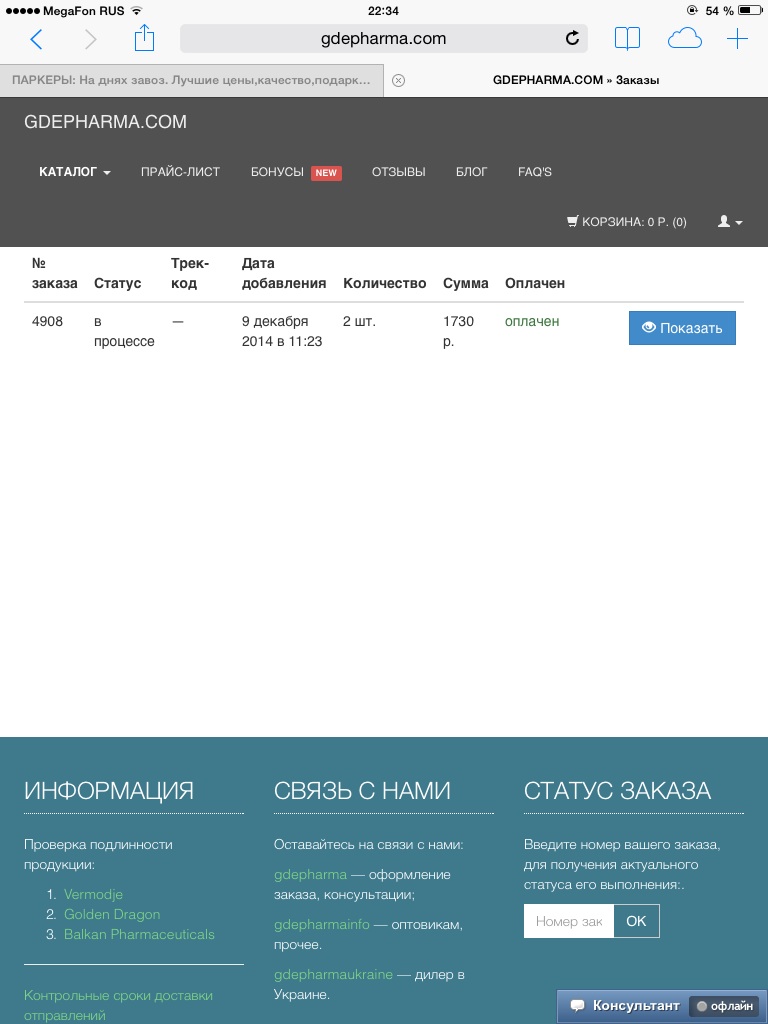The image size is (768, 1024).
Task: Close the ПАРКЕРЫ tab with X icon
Action: click(x=398, y=80)
